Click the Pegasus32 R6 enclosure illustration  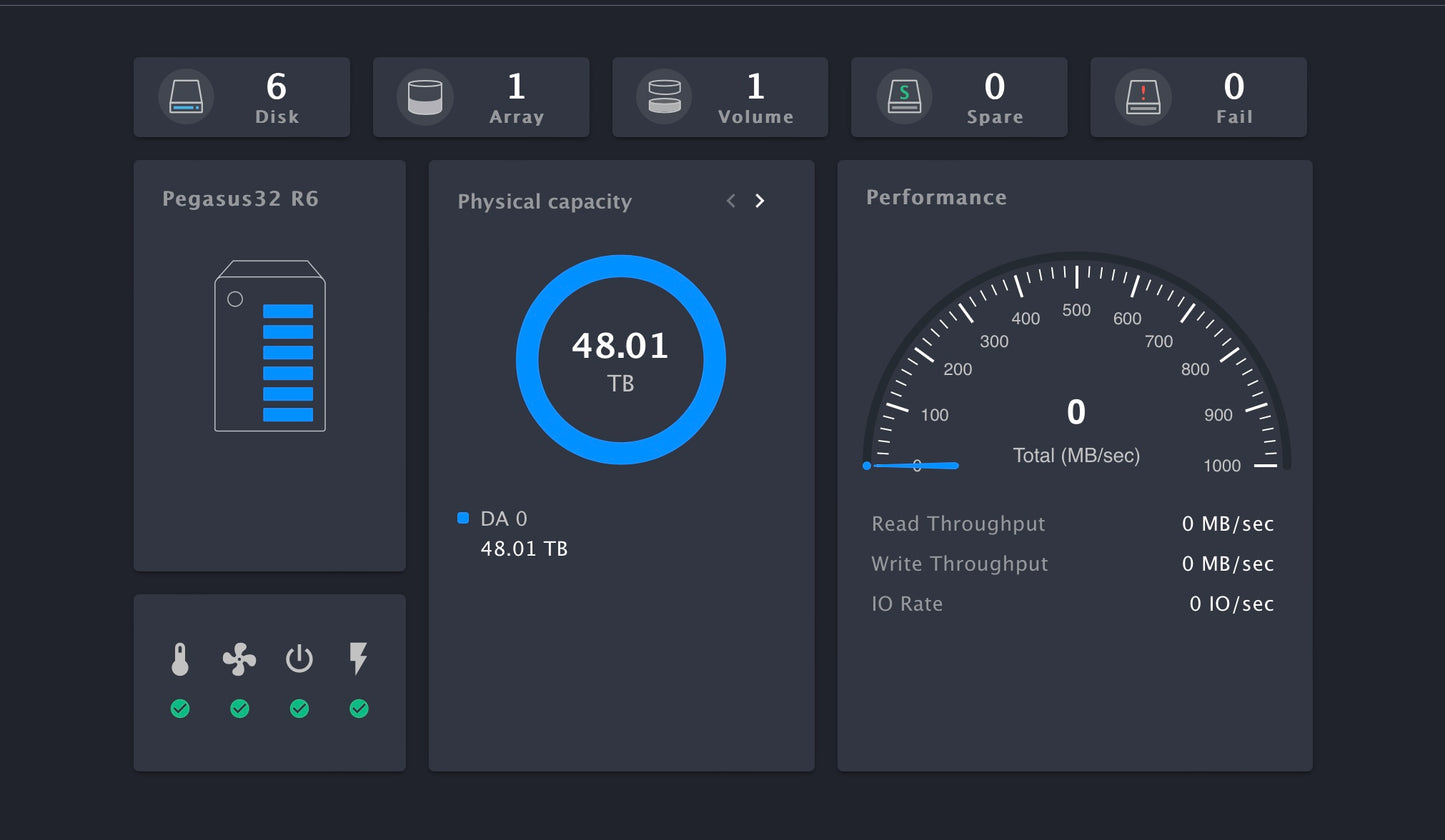[x=270, y=346]
